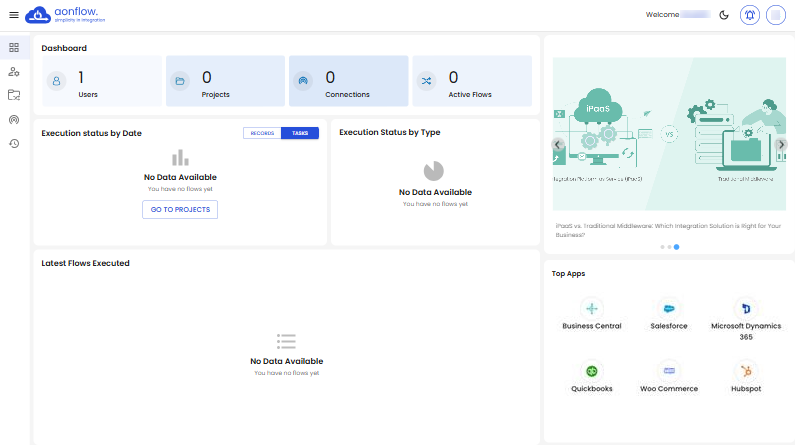Click the GO TO PROJECTS button

(180, 209)
